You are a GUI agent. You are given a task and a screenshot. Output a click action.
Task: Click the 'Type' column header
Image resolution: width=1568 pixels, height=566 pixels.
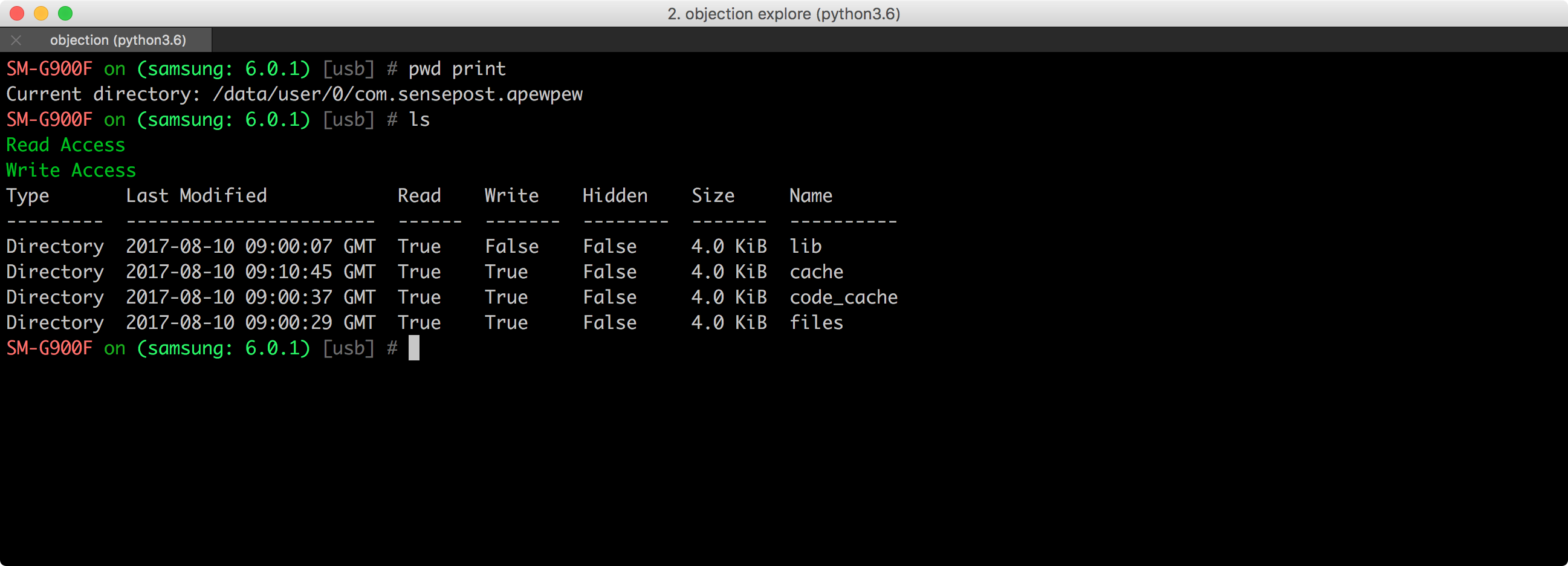[27, 196]
